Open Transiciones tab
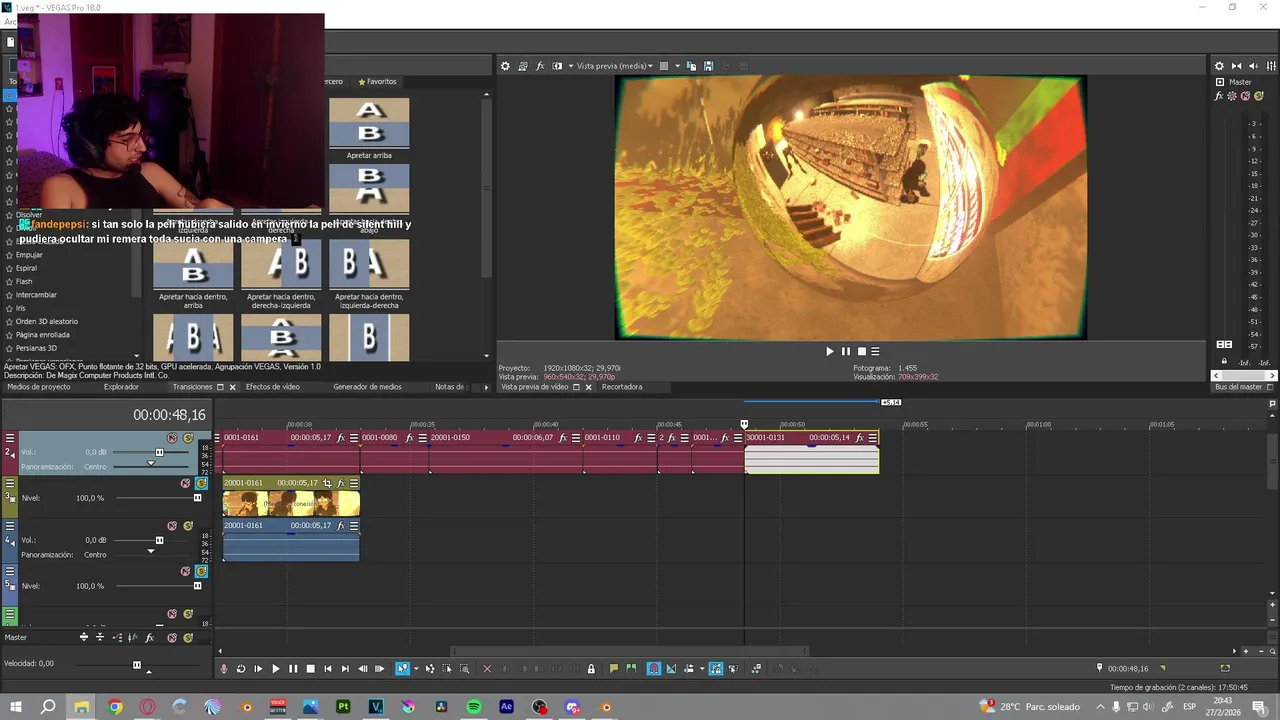 [x=192, y=387]
